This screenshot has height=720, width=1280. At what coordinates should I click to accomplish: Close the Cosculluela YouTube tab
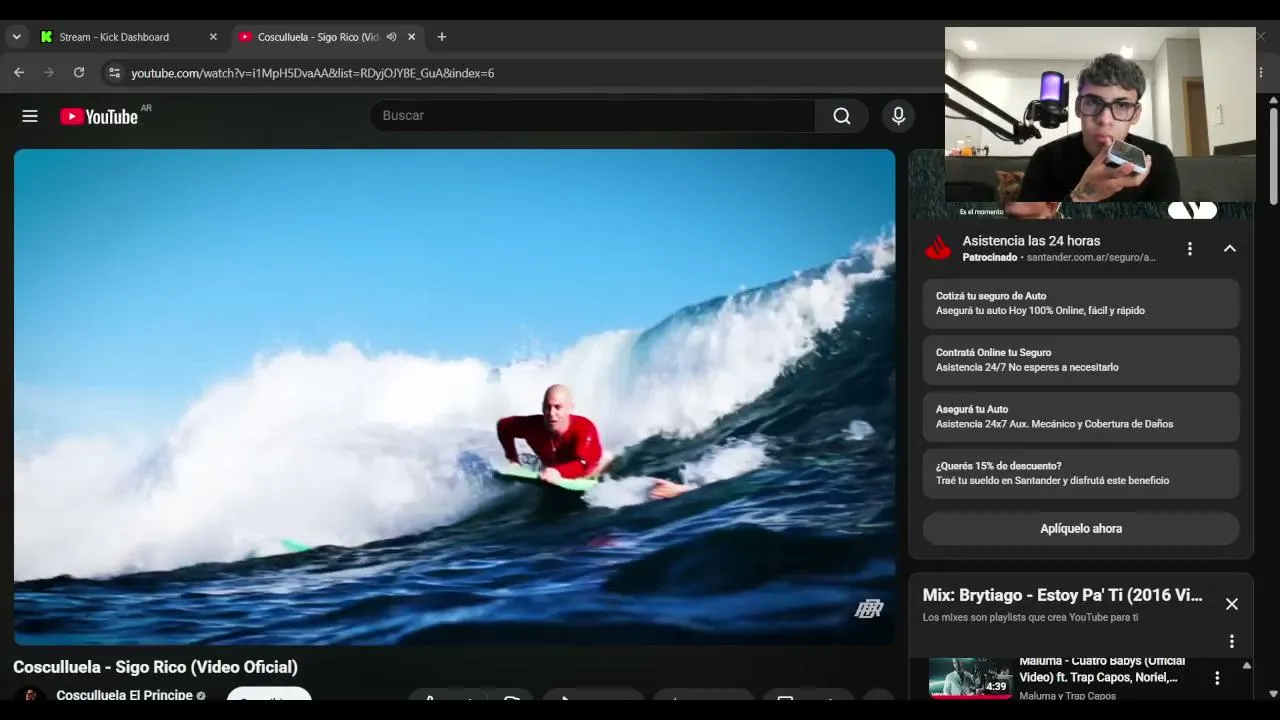(x=411, y=37)
